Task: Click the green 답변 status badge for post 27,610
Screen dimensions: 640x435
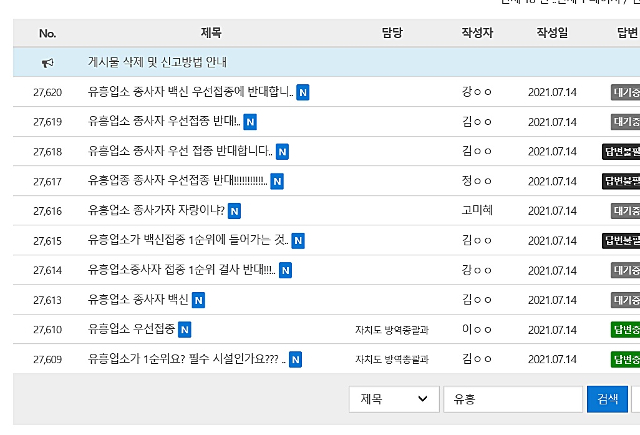Action: (x=625, y=330)
